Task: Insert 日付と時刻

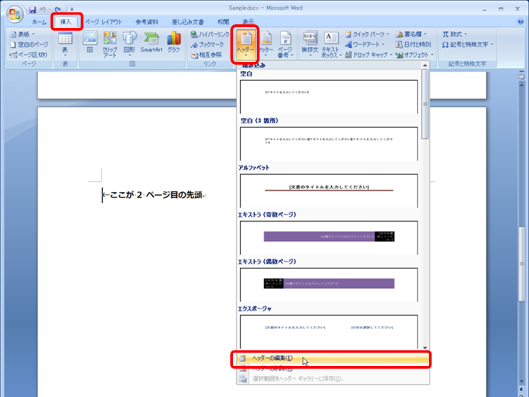Action: coord(413,45)
